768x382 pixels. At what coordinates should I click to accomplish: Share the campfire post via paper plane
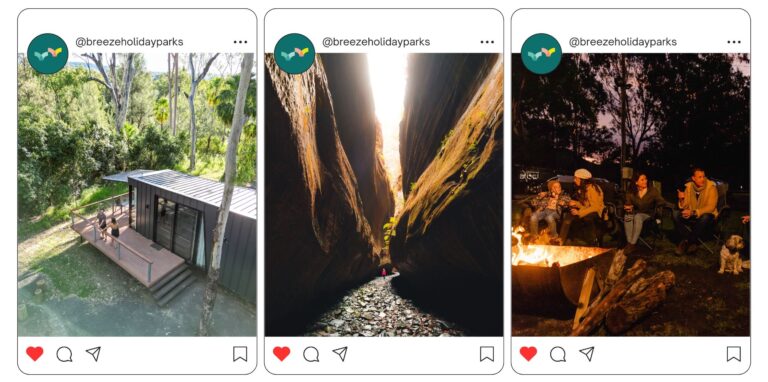[x=587, y=354]
